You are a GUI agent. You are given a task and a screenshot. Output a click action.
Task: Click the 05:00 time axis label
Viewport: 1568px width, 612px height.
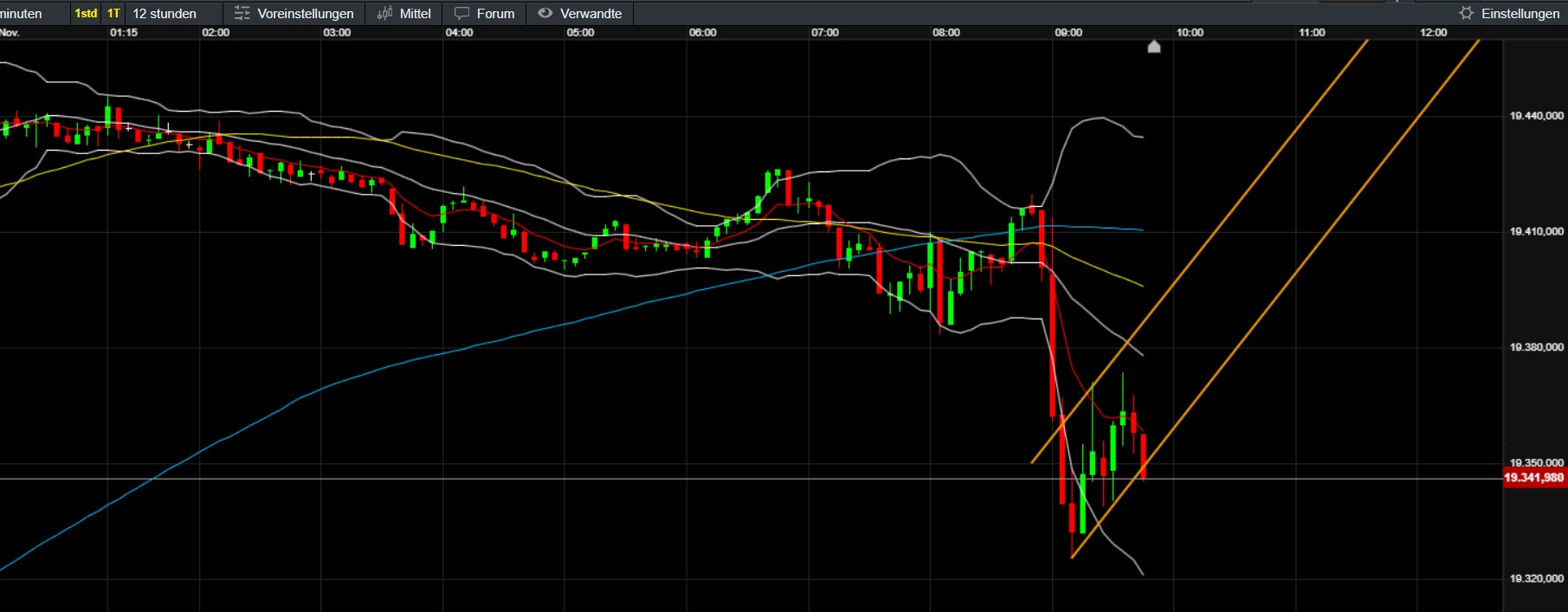[581, 33]
